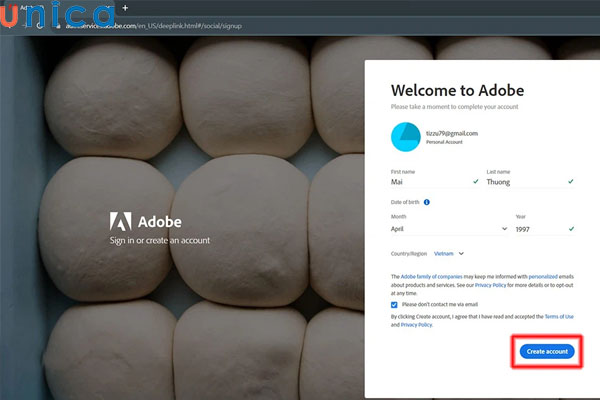Open the Adobe family of companies link
Viewport: 600px width, 400px height.
click(x=433, y=275)
